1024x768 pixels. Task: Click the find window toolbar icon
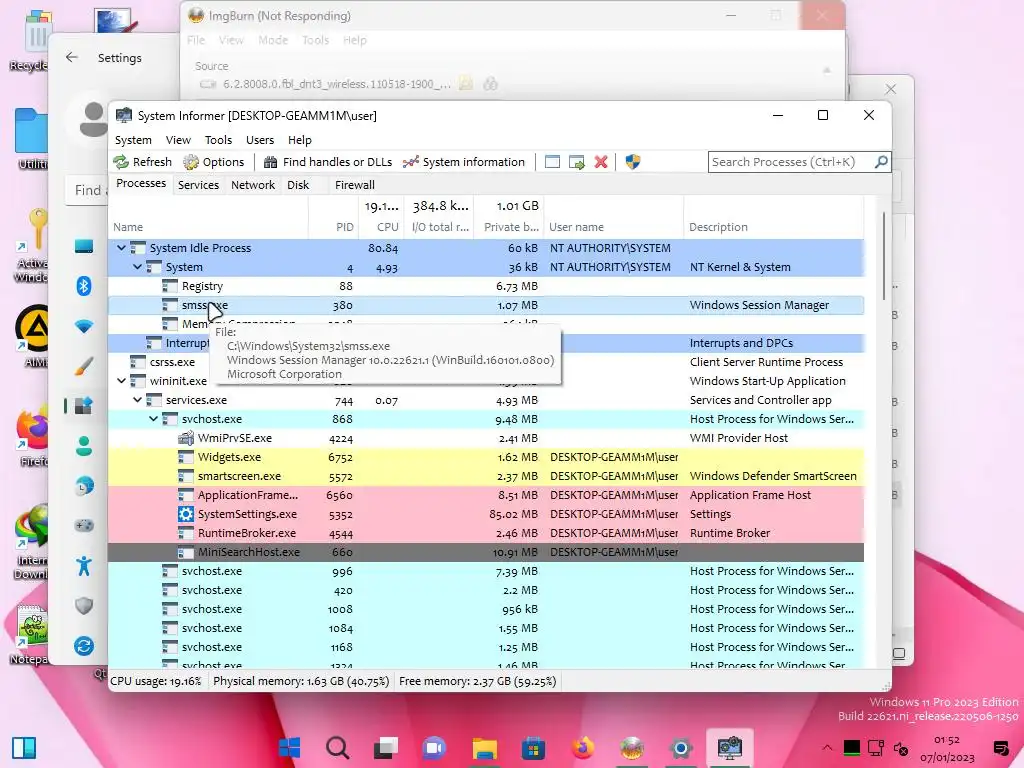[552, 162]
